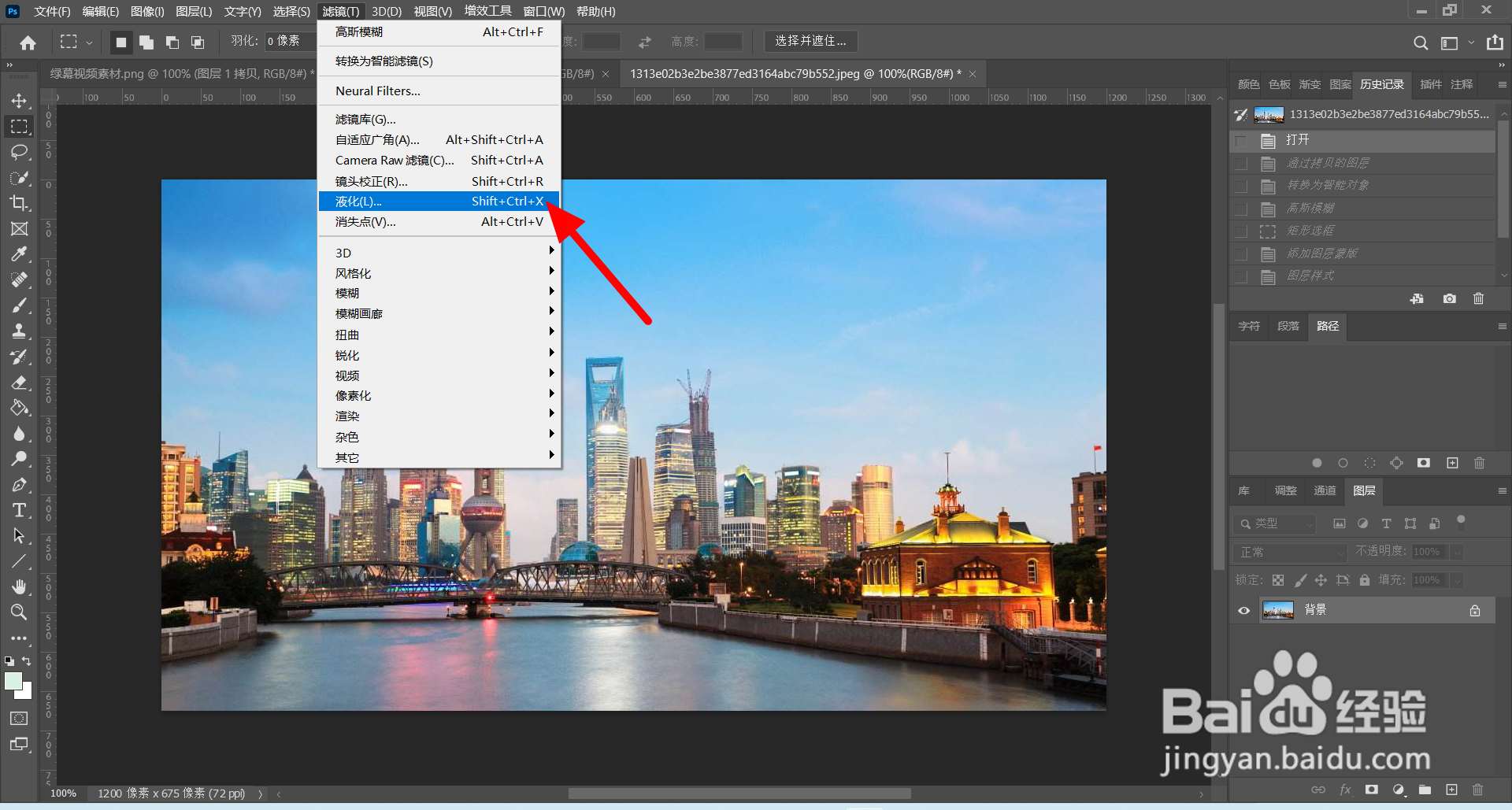Click the 羽化 feather input field
The image size is (1512, 810).
tap(290, 41)
